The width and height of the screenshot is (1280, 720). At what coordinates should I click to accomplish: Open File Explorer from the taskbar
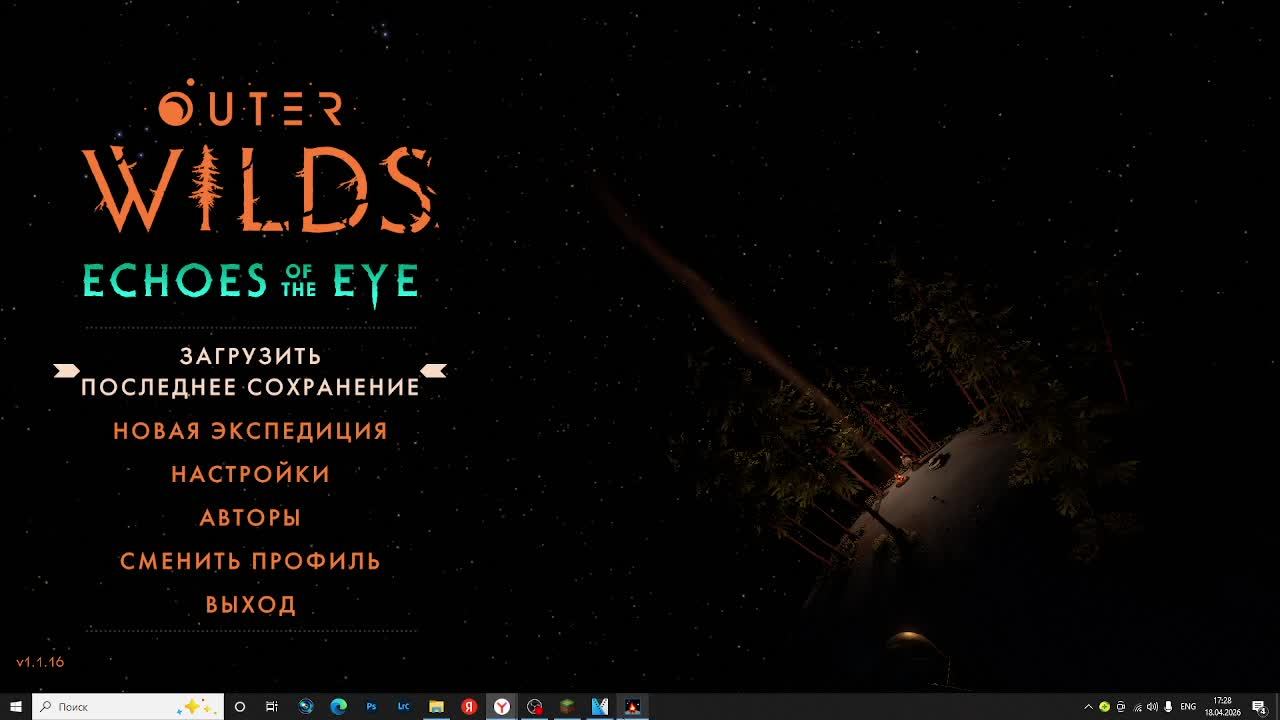[436, 706]
